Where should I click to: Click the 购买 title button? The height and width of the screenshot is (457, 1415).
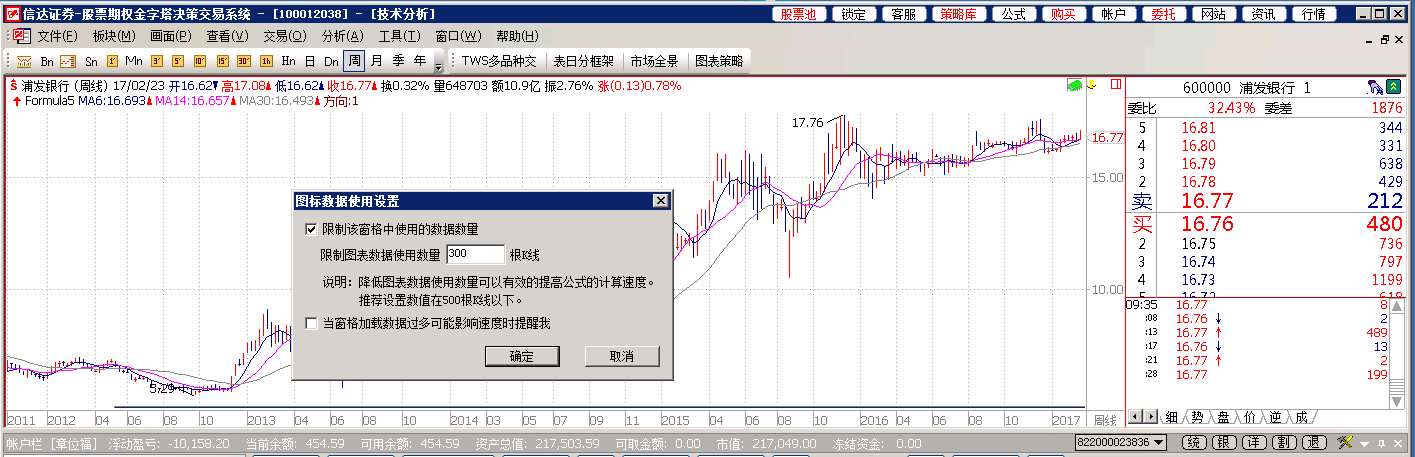[1064, 14]
